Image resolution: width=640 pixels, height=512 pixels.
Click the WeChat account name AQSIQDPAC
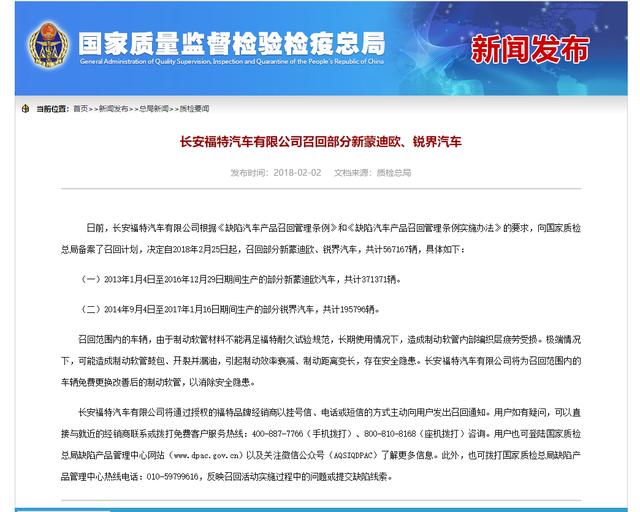(353, 455)
